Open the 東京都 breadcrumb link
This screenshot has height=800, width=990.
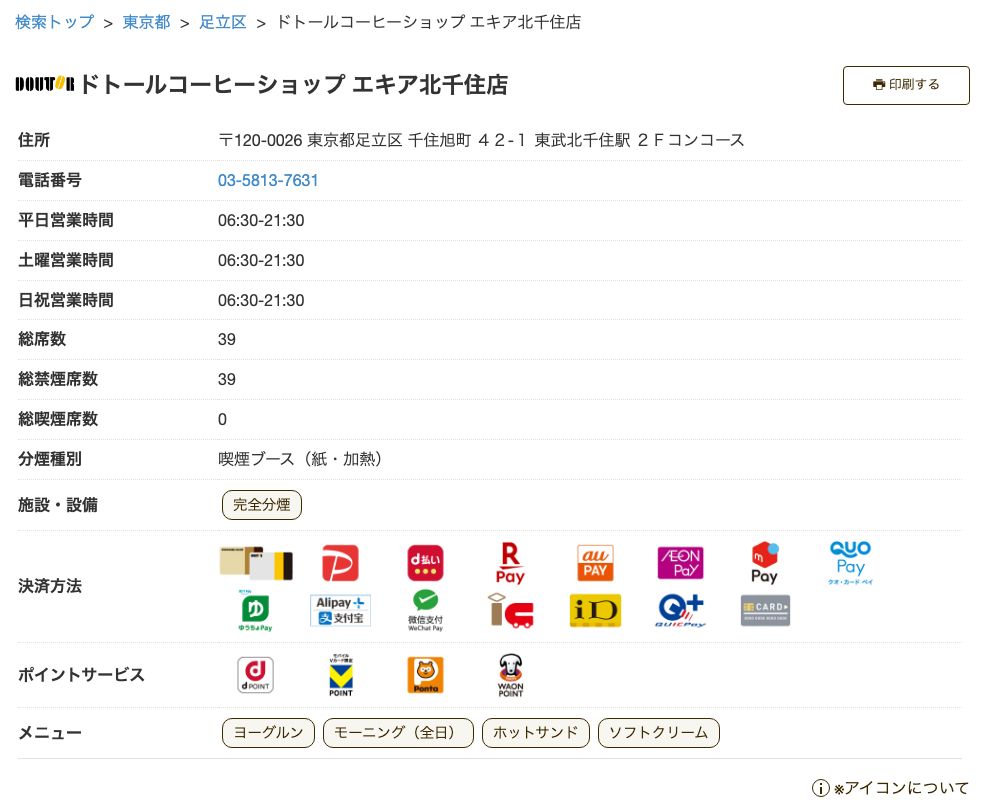[146, 22]
